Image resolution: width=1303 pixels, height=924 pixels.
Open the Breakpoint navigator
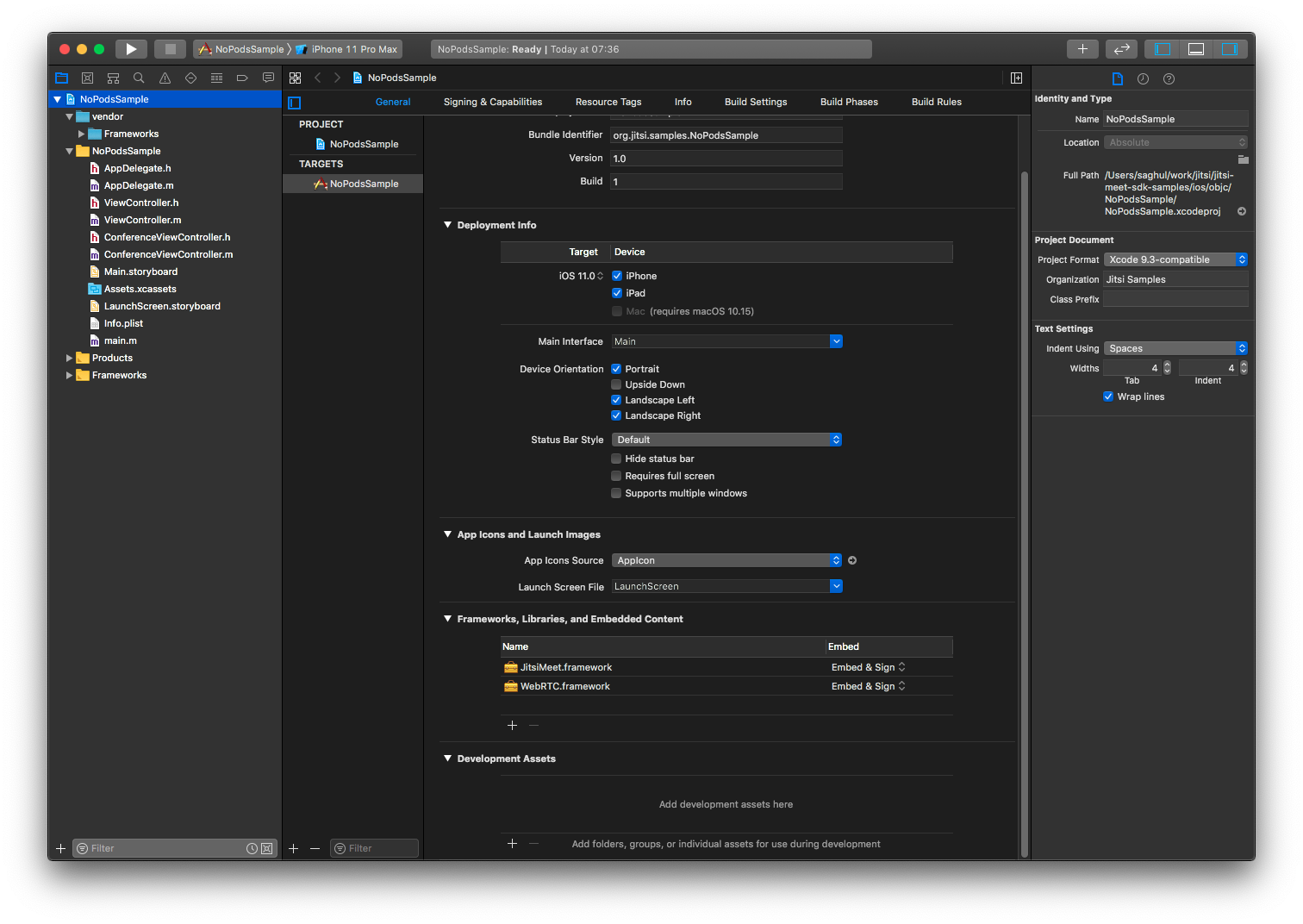pos(242,78)
